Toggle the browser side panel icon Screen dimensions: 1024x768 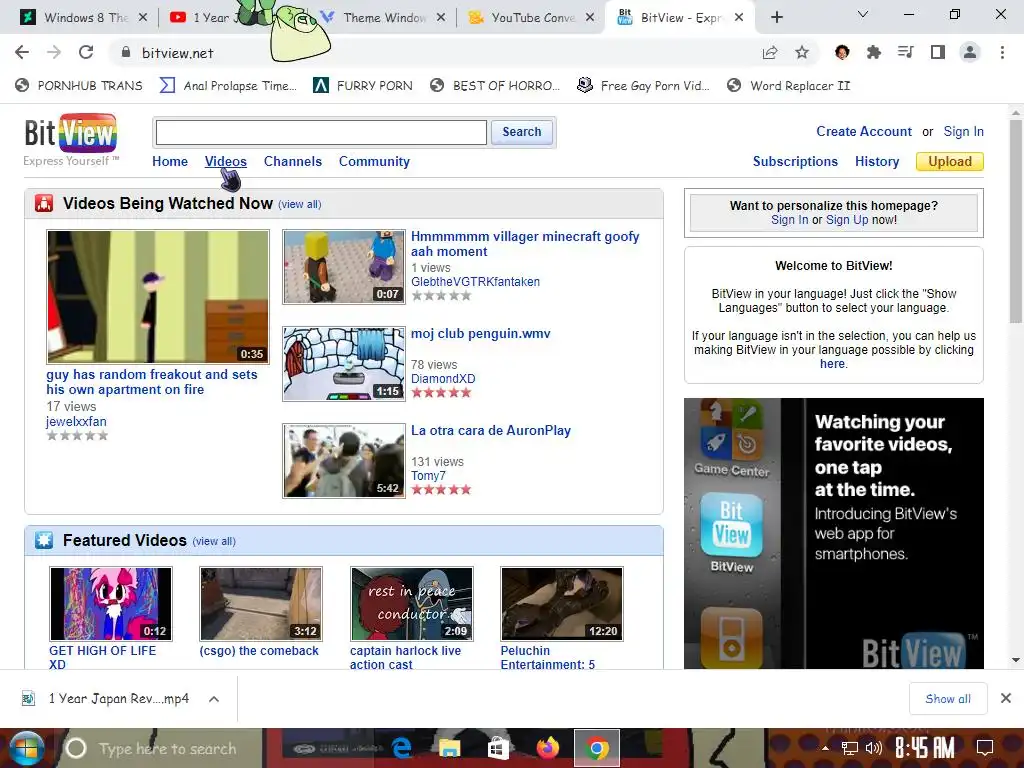[x=938, y=52]
